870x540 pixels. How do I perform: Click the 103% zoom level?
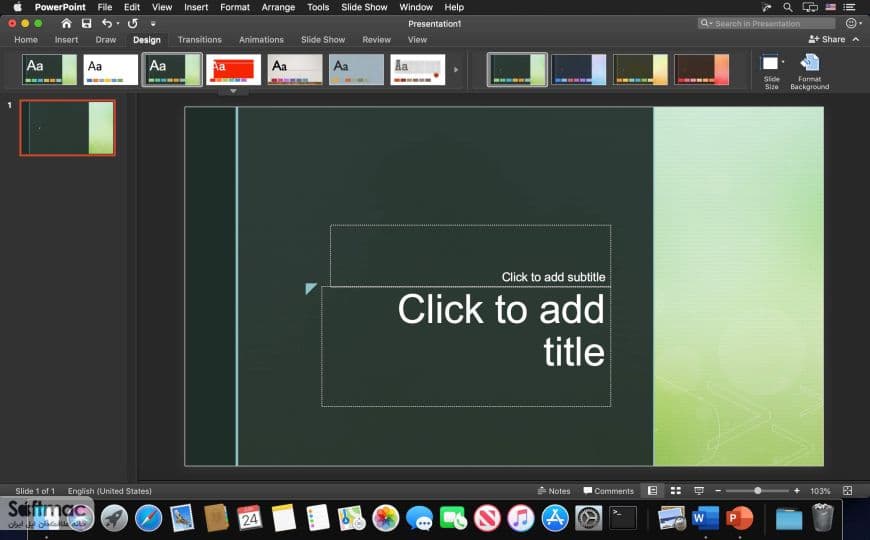[x=820, y=491]
